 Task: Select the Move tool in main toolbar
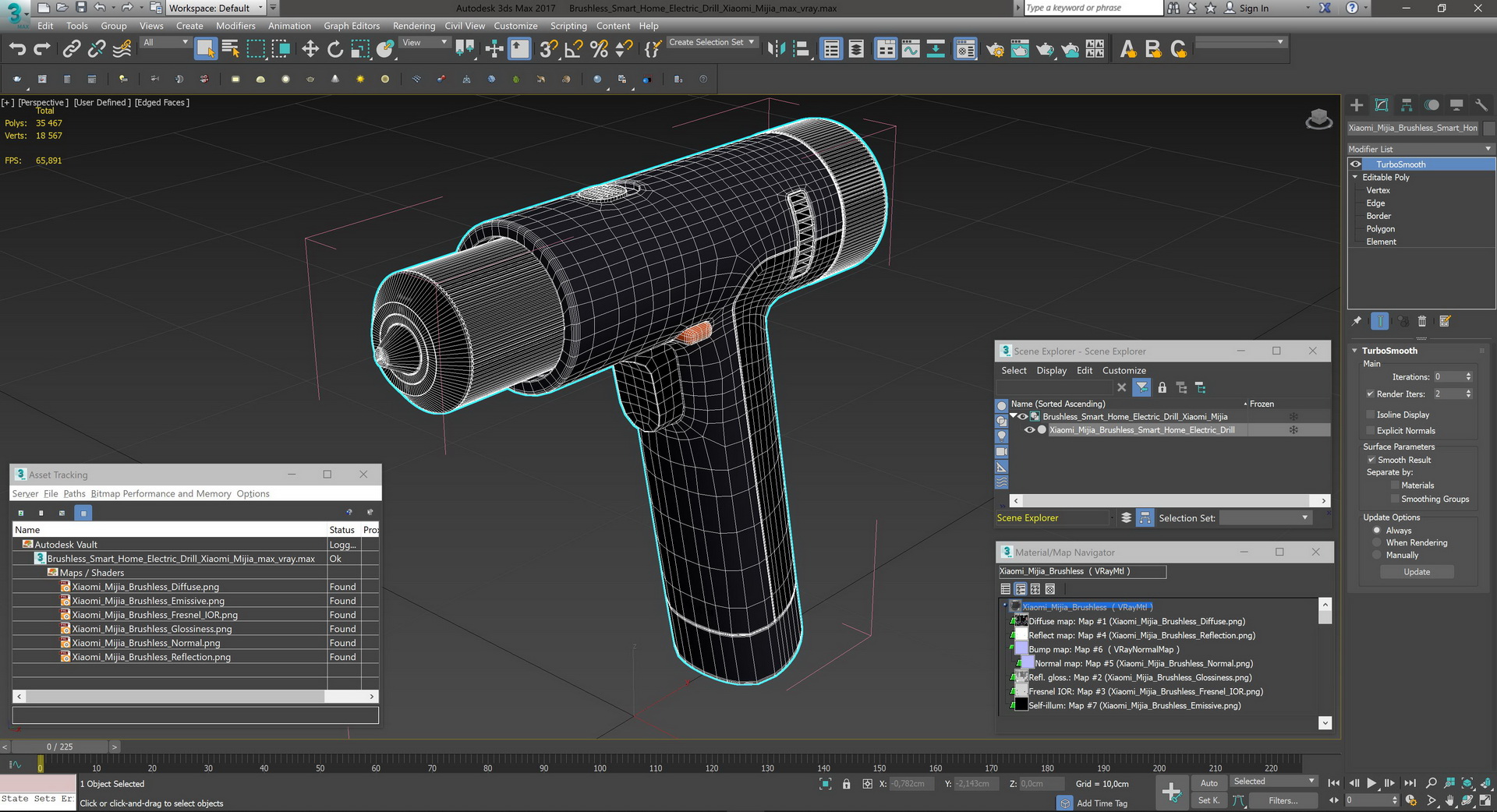click(310, 49)
